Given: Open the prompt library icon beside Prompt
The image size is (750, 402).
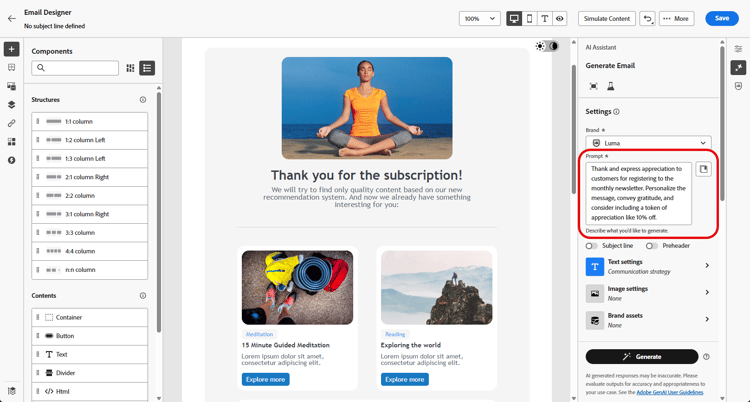Looking at the screenshot, I should (703, 169).
